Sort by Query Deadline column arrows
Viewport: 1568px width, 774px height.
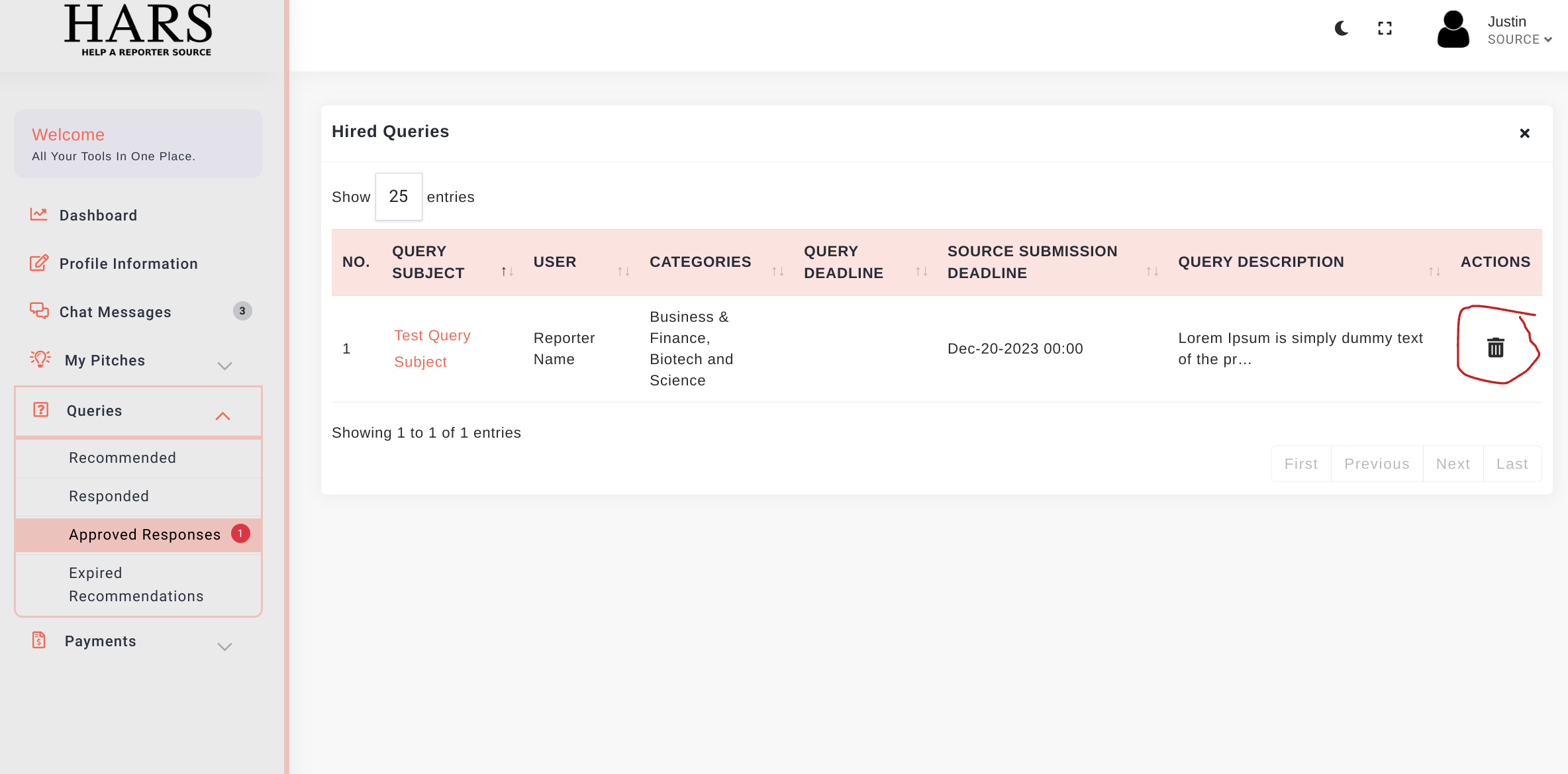(x=922, y=271)
